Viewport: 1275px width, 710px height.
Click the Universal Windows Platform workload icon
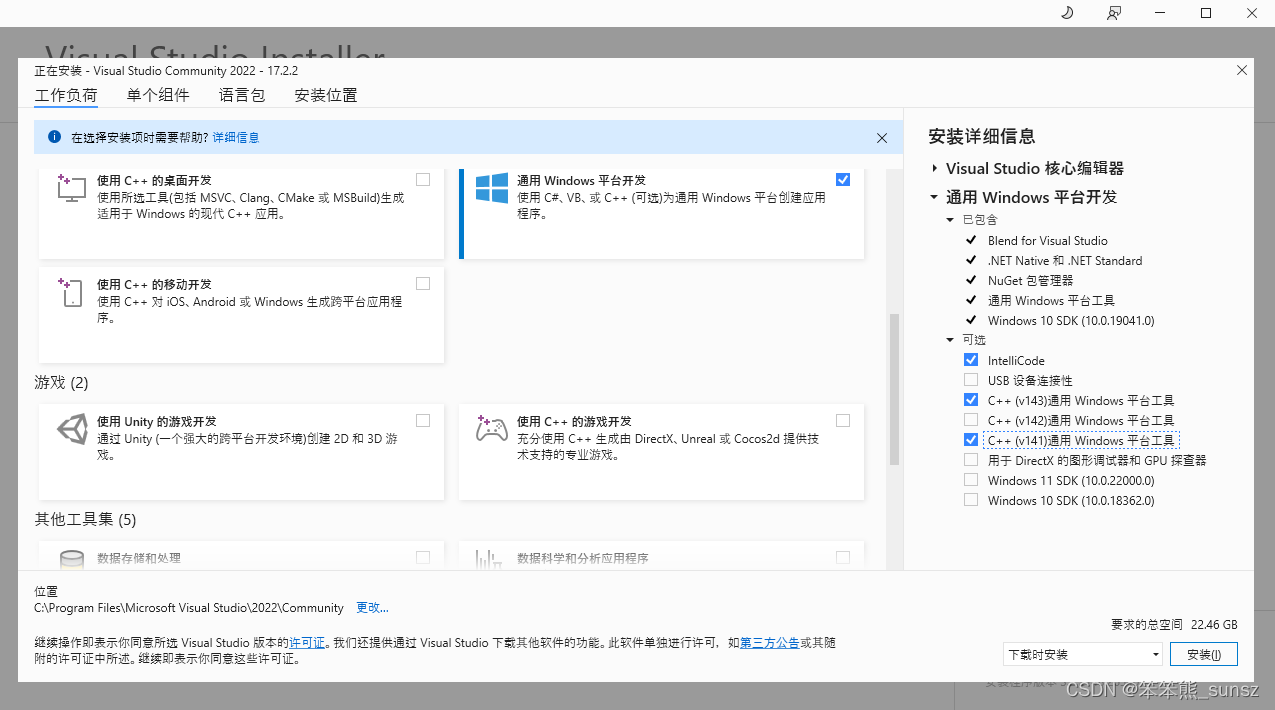[x=492, y=188]
